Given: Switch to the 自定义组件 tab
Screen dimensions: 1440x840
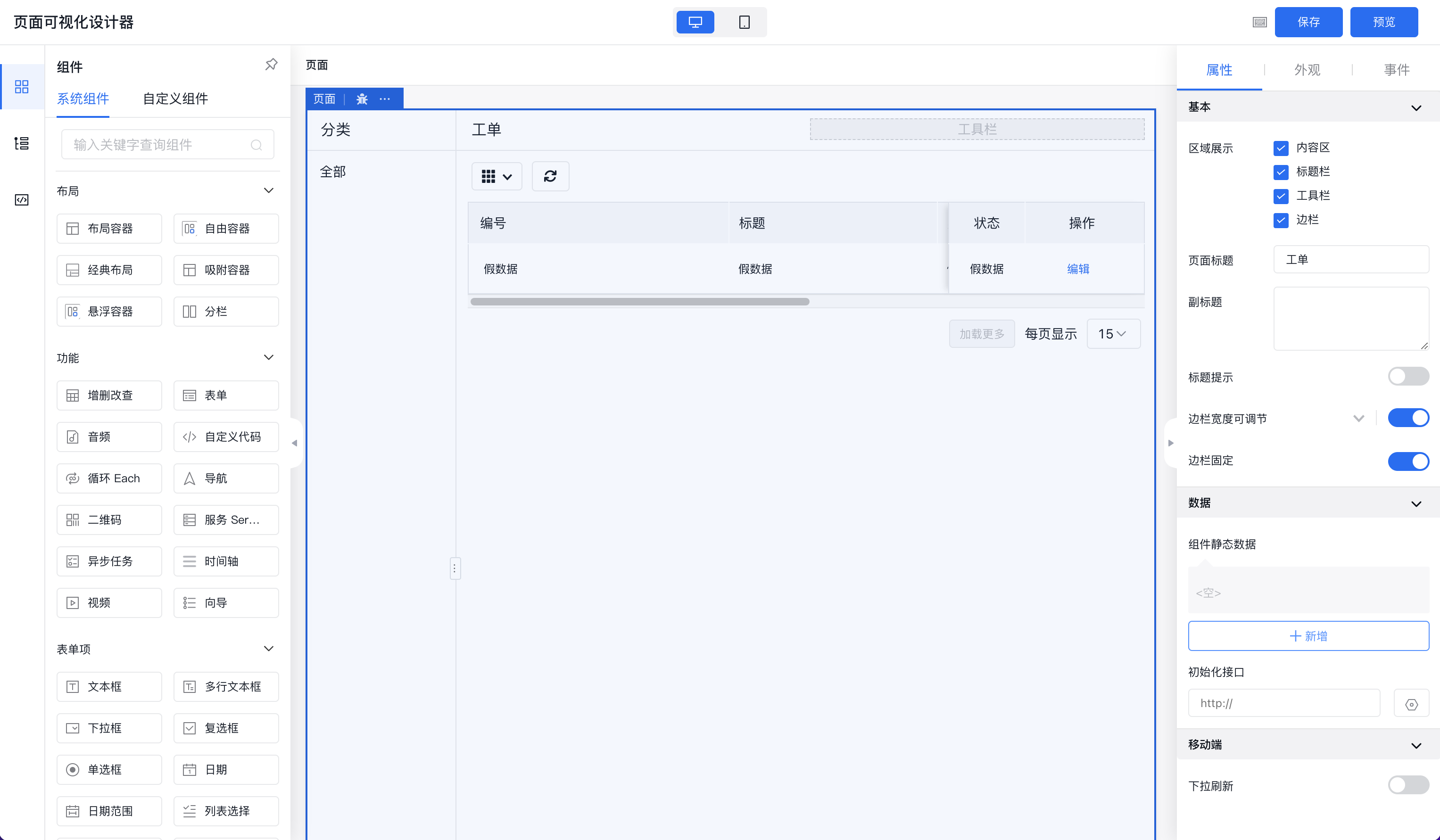Looking at the screenshot, I should (x=175, y=99).
